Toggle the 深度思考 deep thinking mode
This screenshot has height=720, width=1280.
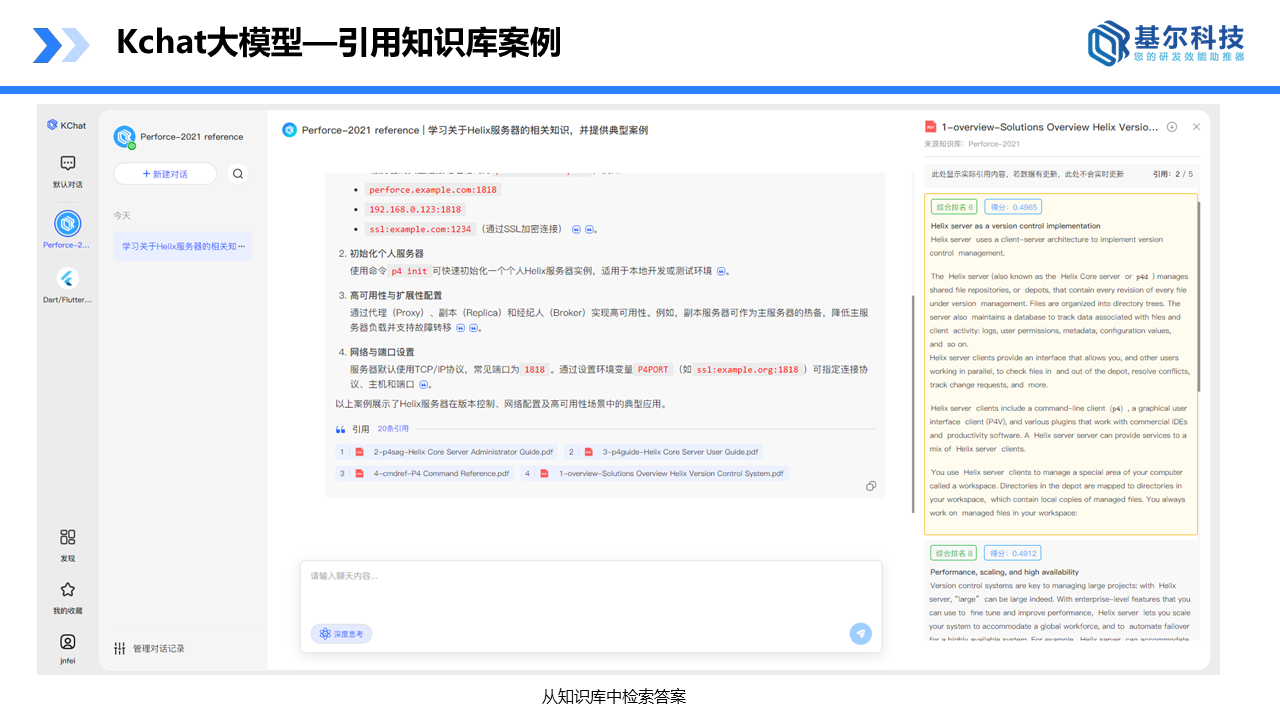341,633
